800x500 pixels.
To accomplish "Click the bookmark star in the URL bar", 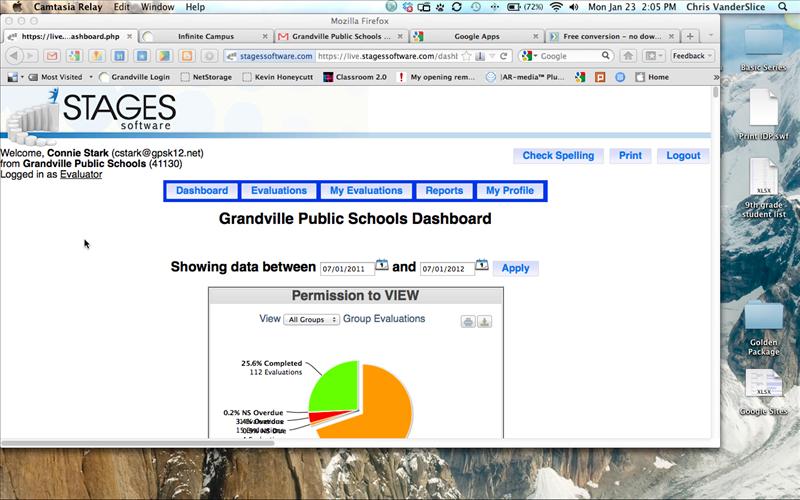I will pos(466,56).
